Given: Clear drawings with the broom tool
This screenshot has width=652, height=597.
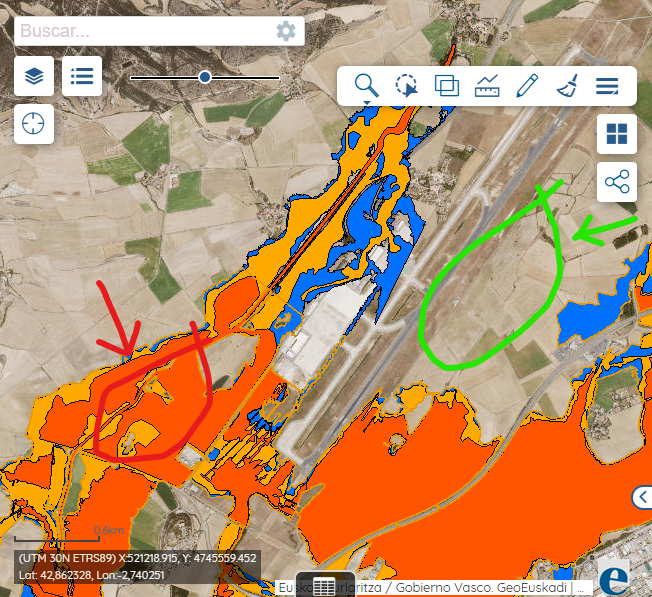Looking at the screenshot, I should (567, 85).
